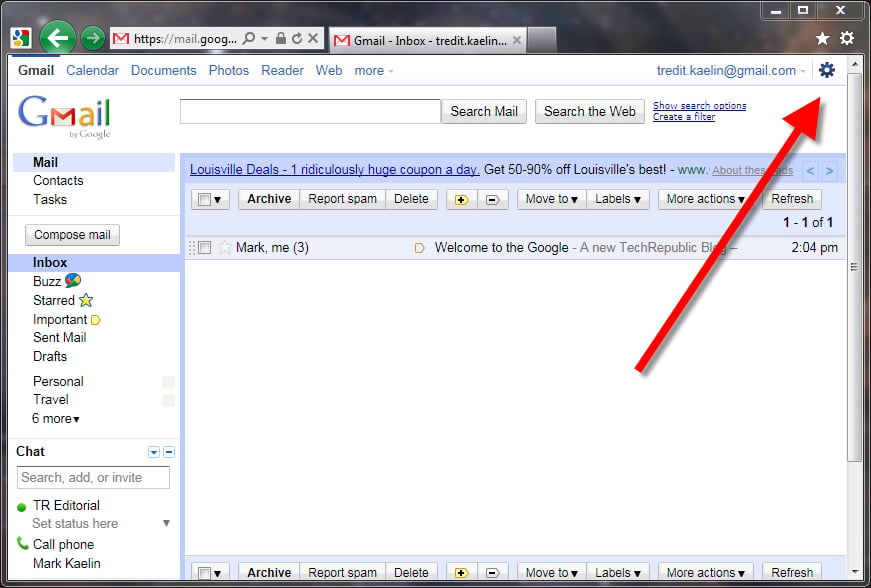Screen dimensions: 871x588
Task: Click the Search the Web button
Action: (x=589, y=112)
